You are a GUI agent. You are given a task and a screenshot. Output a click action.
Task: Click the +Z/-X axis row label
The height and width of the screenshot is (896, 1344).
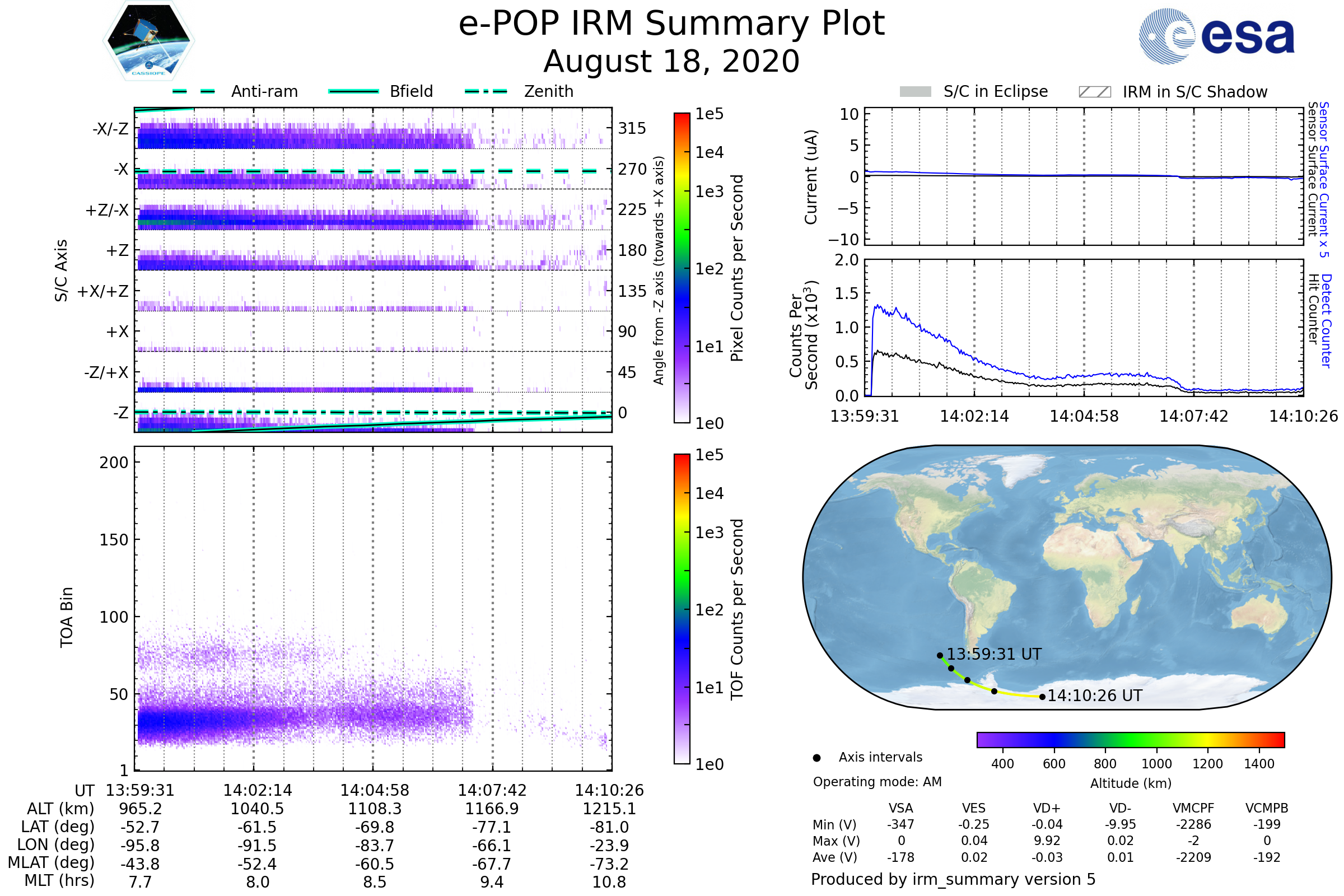[107, 211]
